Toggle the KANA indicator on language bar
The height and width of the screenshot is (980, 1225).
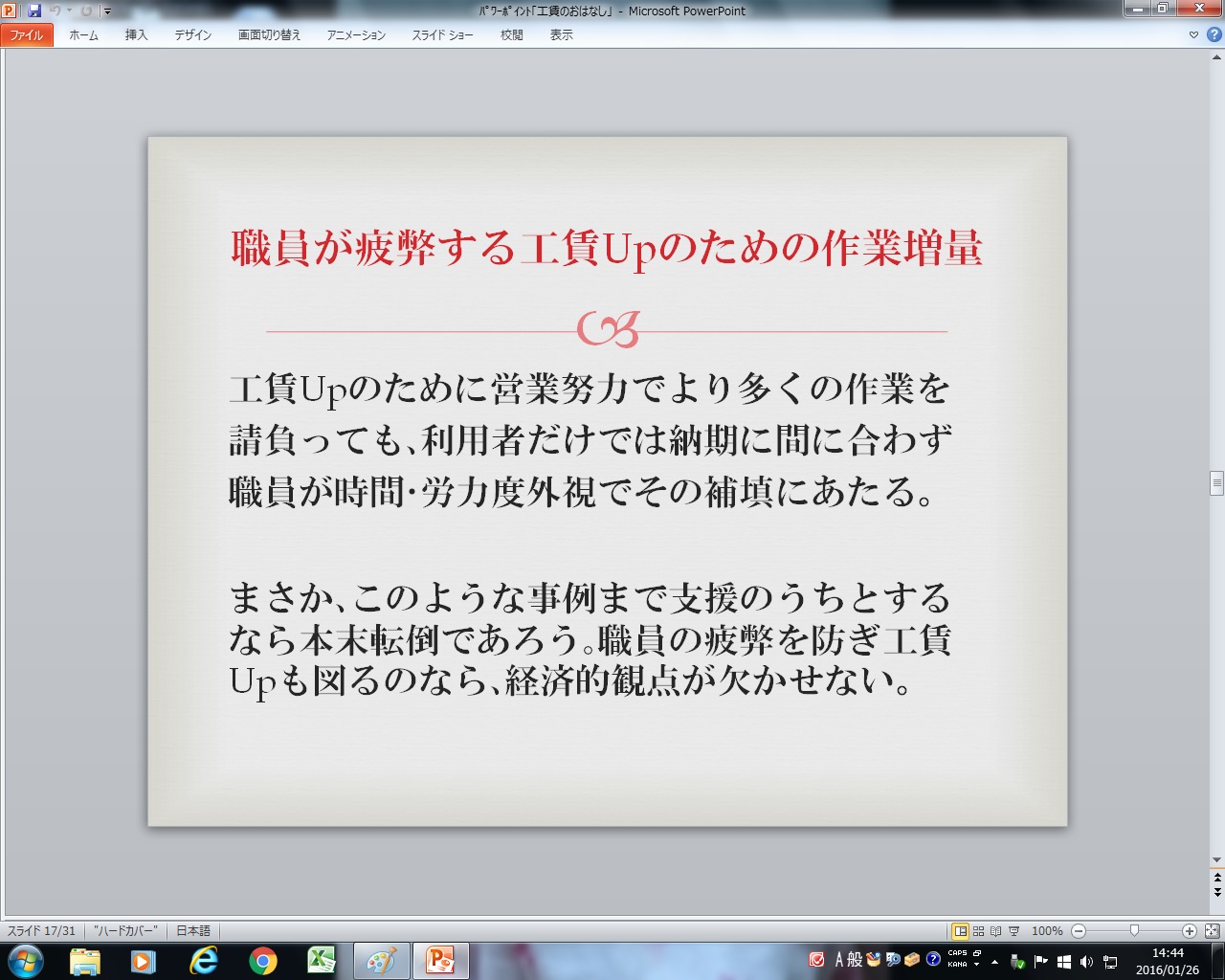point(957,965)
